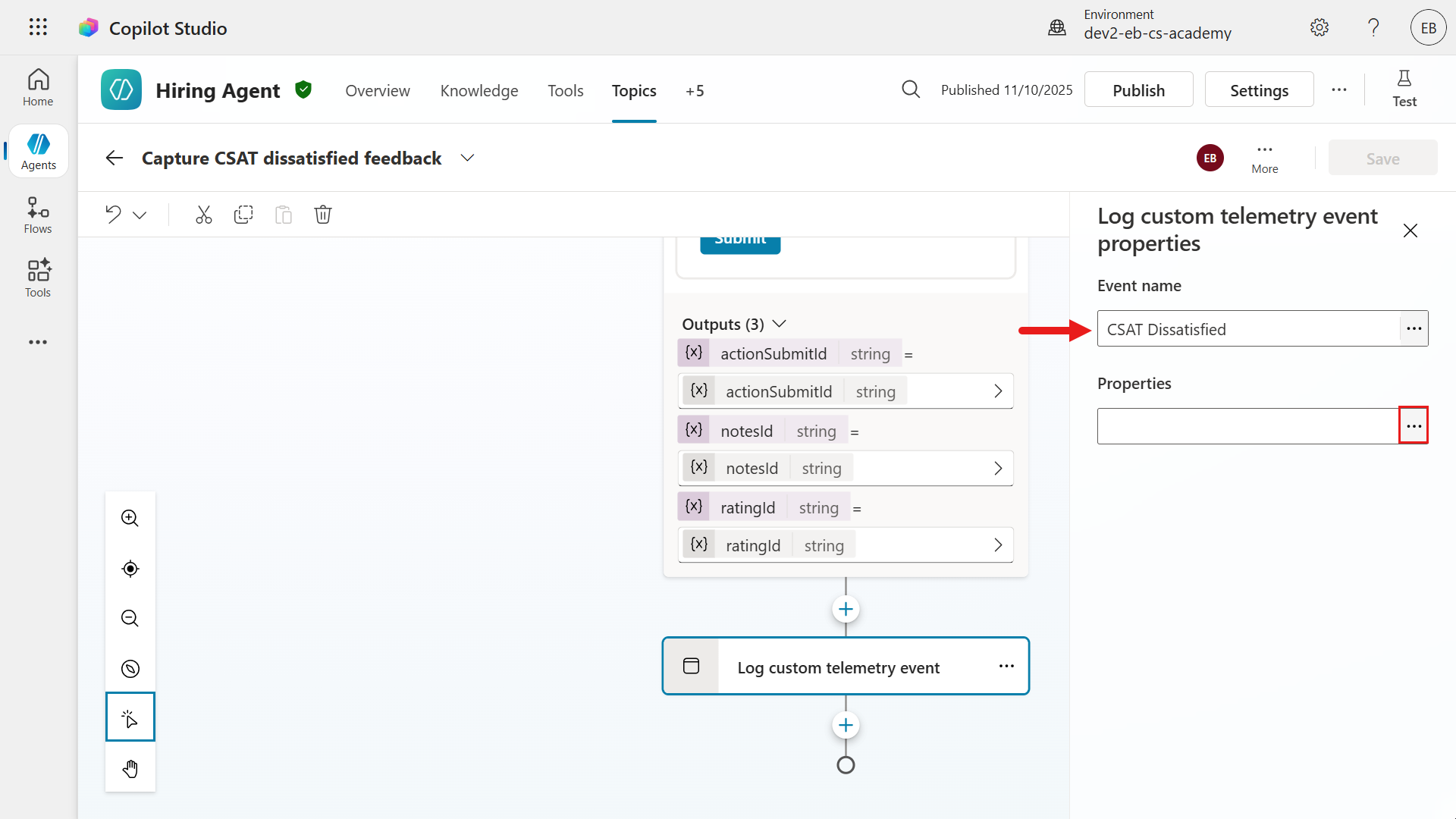Click the actionSubmitId output variable chip
The width and height of the screenshot is (1456, 819).
tap(789, 353)
